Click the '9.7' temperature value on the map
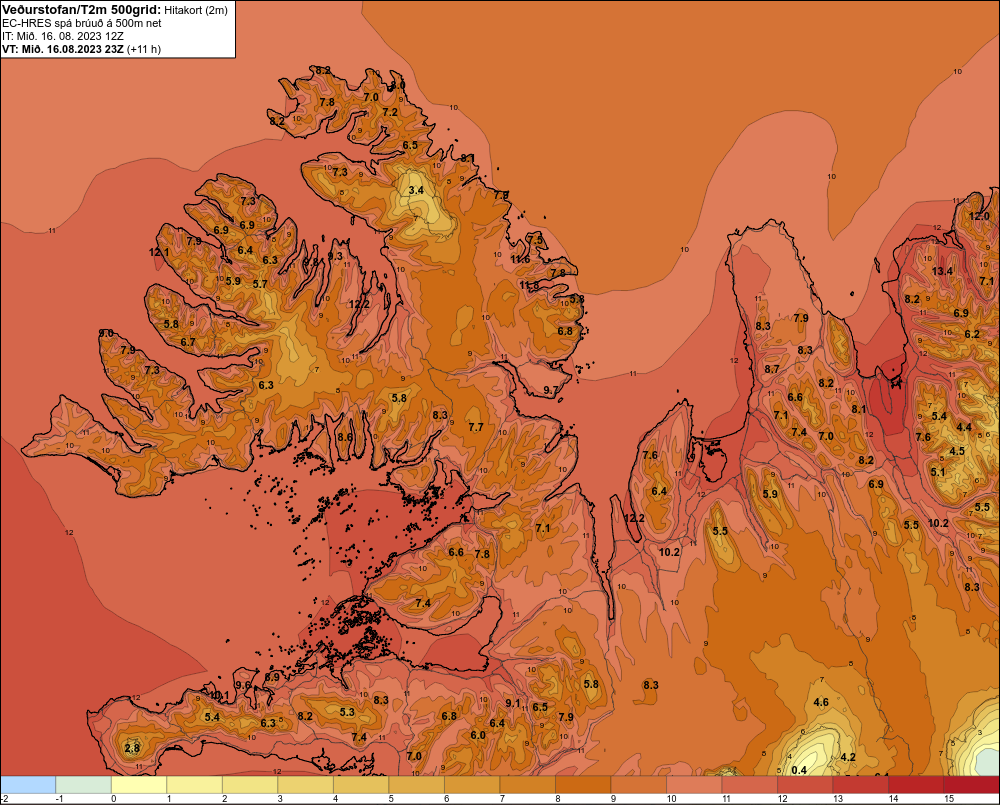 click(550, 390)
